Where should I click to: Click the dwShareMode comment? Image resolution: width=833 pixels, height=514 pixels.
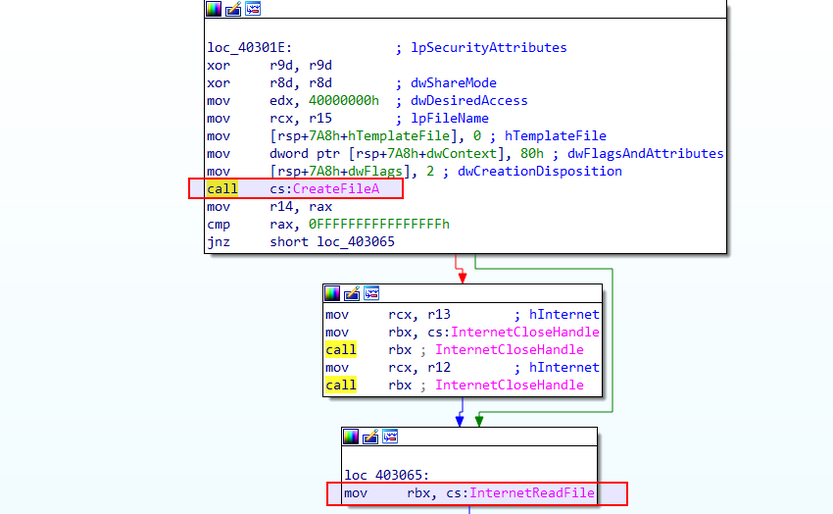(x=454, y=83)
